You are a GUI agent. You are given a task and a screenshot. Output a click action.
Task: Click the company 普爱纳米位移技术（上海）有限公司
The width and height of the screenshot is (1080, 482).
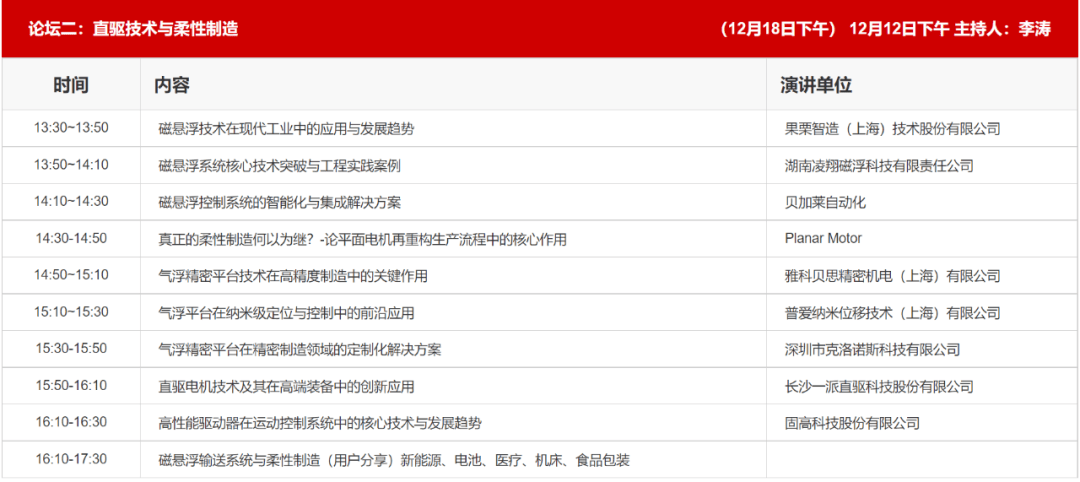coord(892,313)
